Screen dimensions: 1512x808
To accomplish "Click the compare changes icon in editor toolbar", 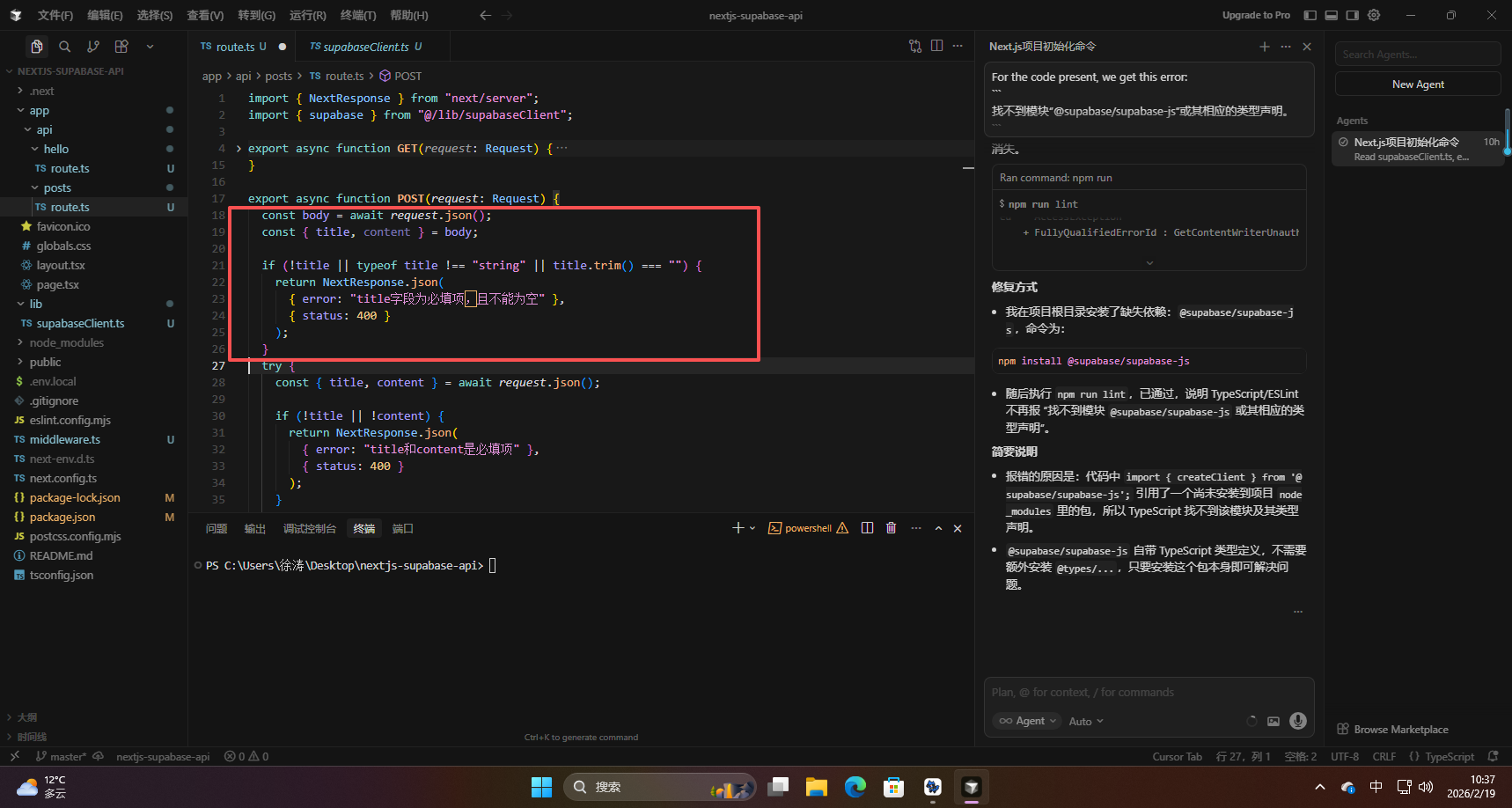I will pos(915,46).
